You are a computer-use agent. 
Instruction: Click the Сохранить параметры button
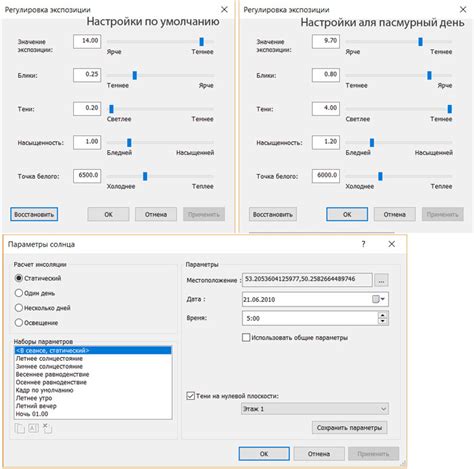350,428
